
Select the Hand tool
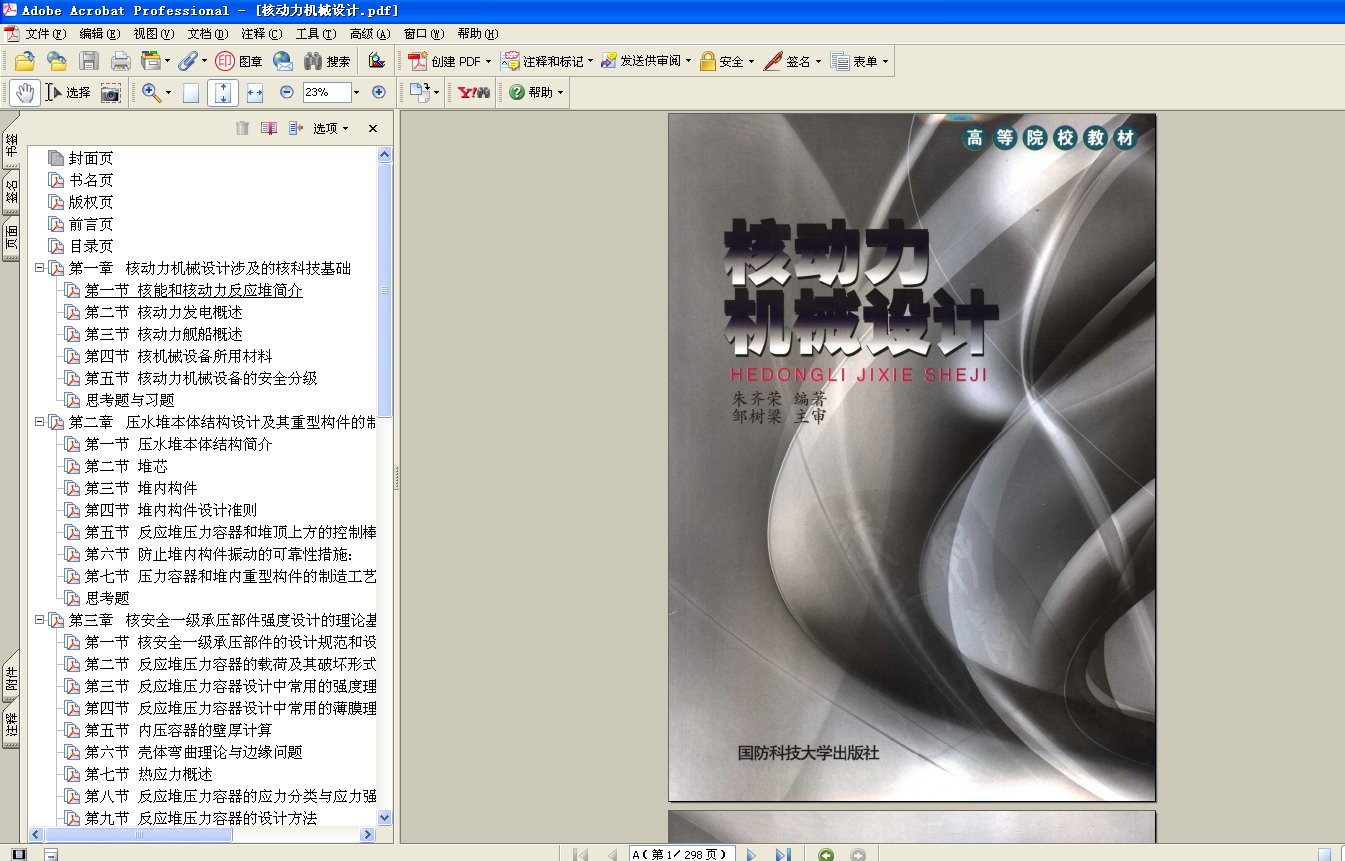(x=25, y=93)
